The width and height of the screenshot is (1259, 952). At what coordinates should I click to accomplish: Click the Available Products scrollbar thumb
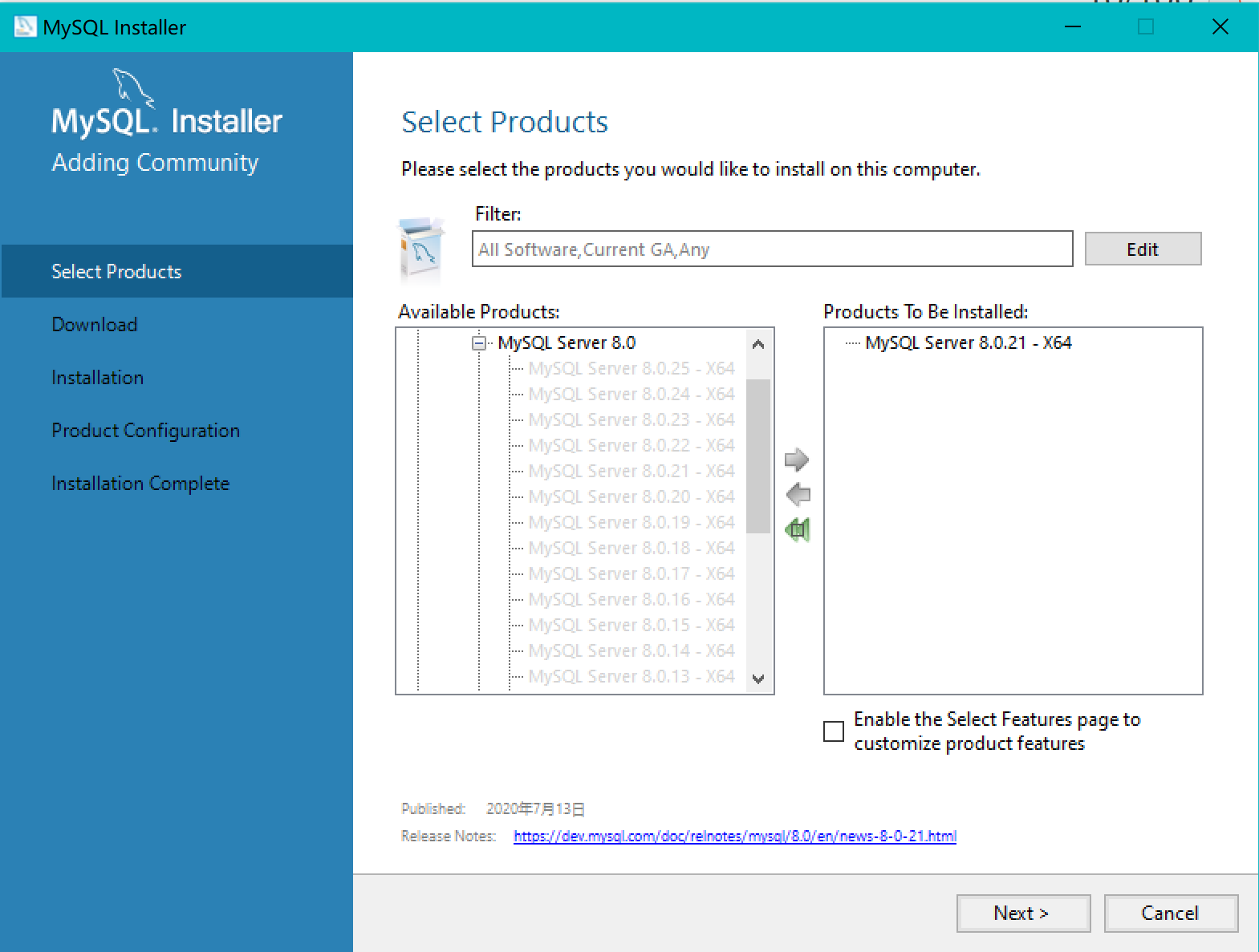pos(758,456)
